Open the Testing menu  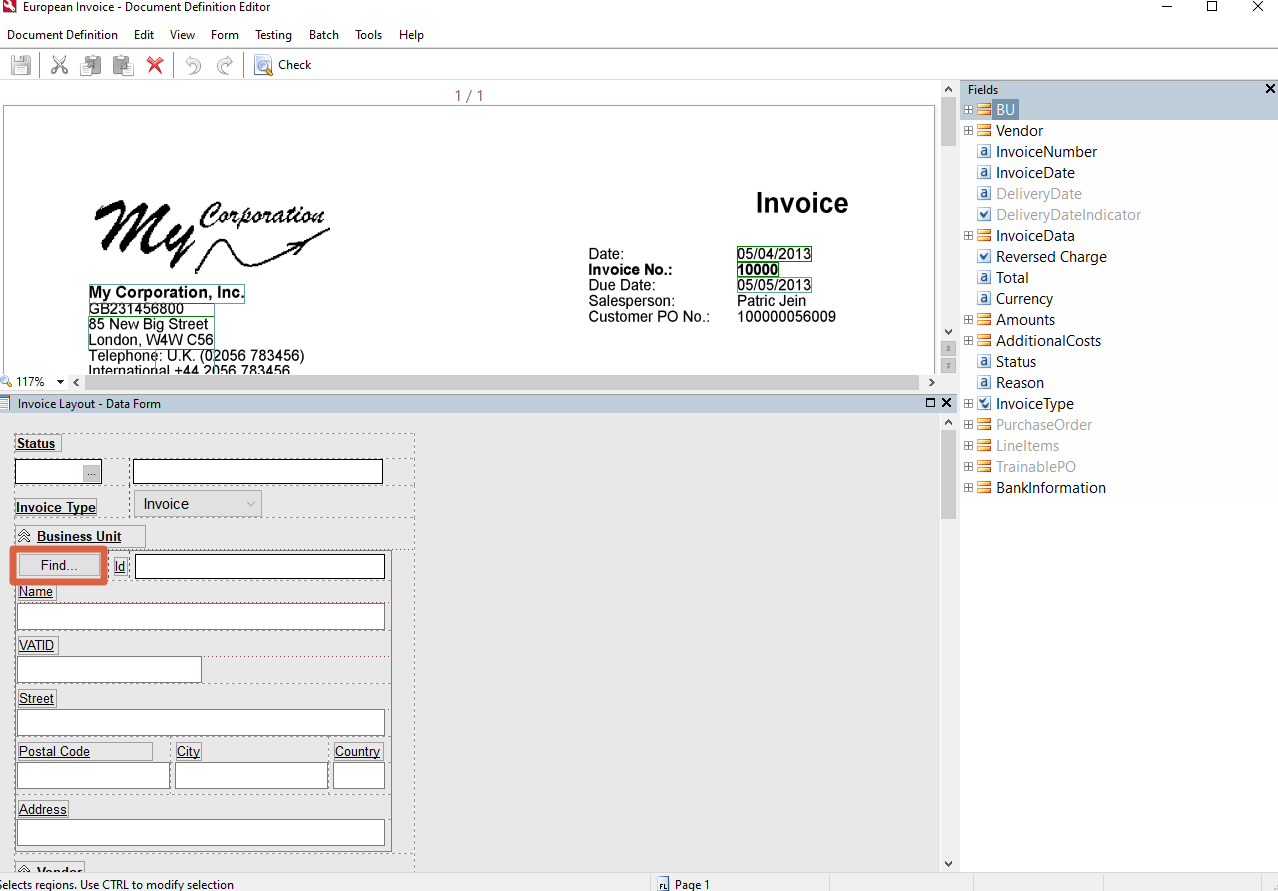[273, 35]
